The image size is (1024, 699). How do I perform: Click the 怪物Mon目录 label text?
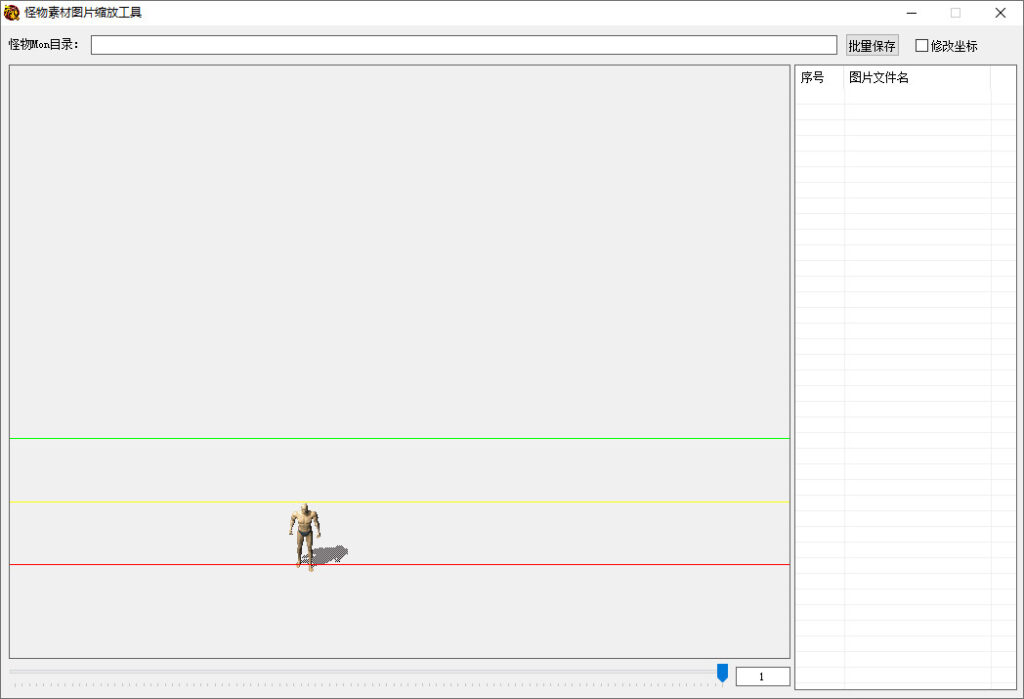click(44, 45)
